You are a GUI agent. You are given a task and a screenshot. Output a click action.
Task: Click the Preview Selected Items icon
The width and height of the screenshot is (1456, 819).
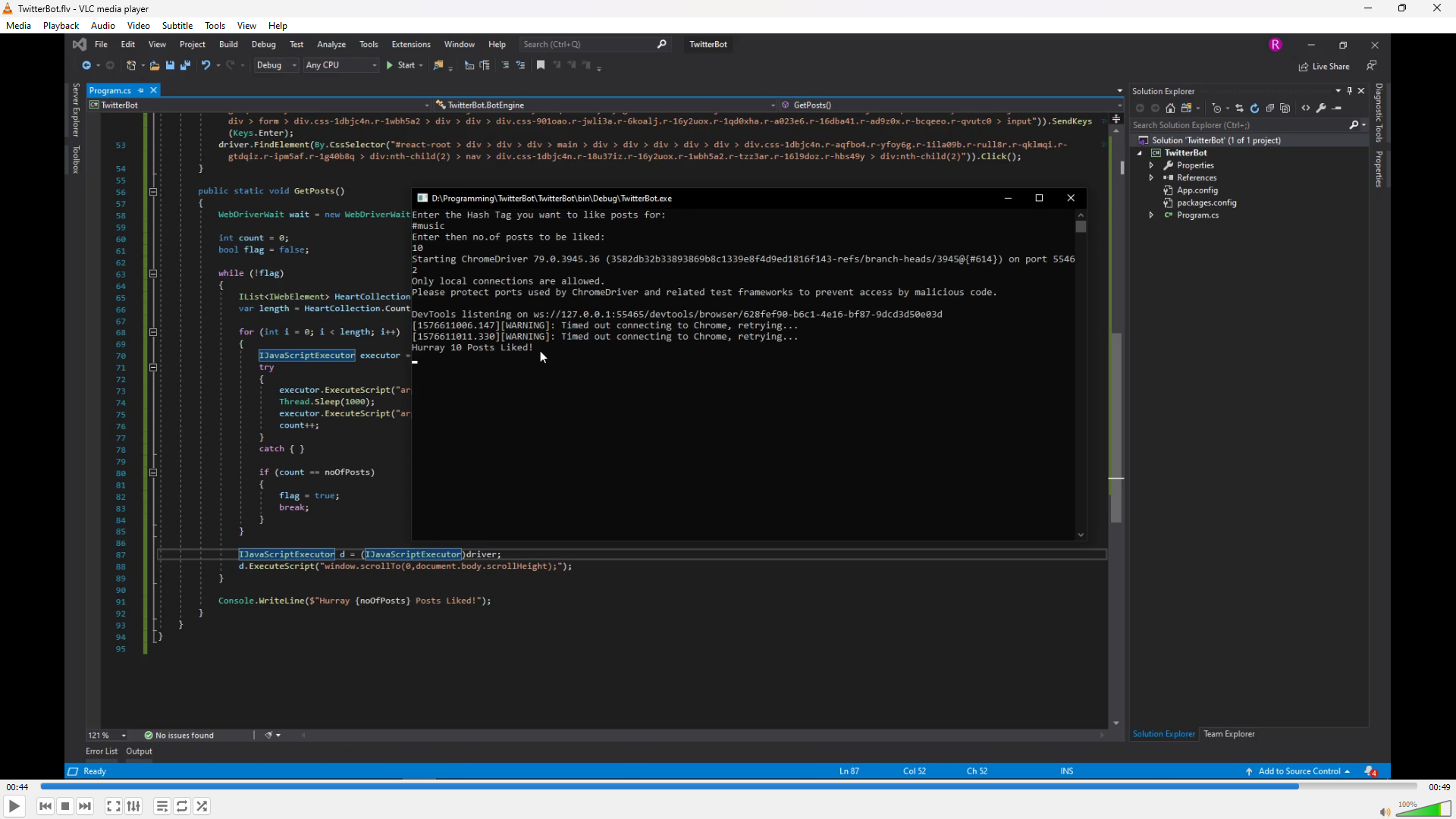[1337, 108]
